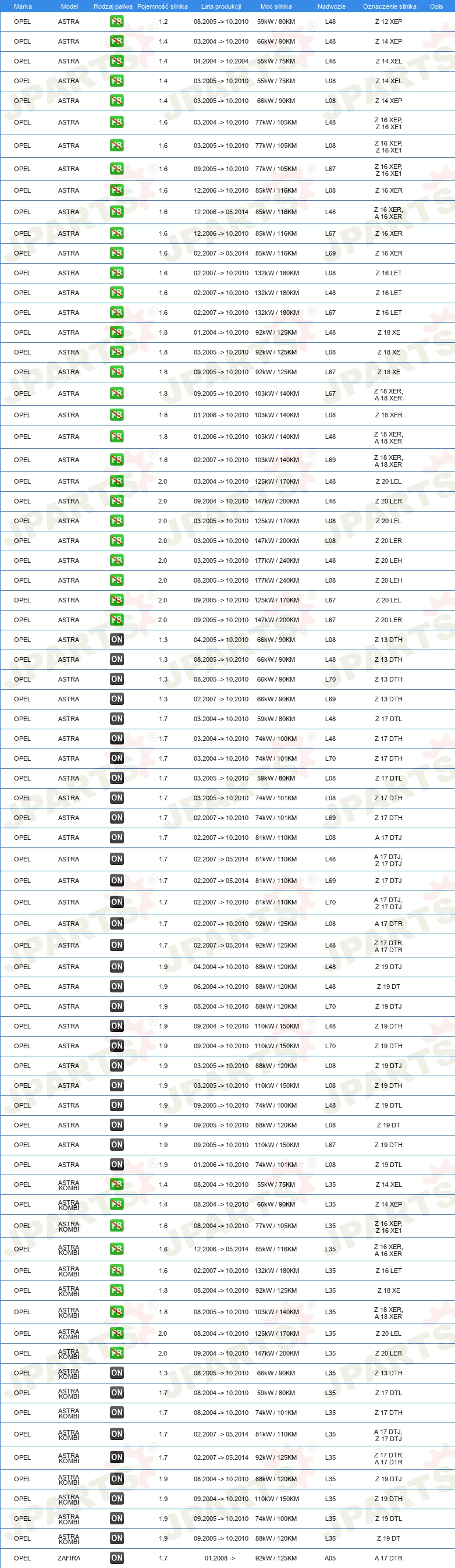The height and width of the screenshot is (1568, 455).
Task: Click the 'Marka' column header
Action: click(23, 6)
